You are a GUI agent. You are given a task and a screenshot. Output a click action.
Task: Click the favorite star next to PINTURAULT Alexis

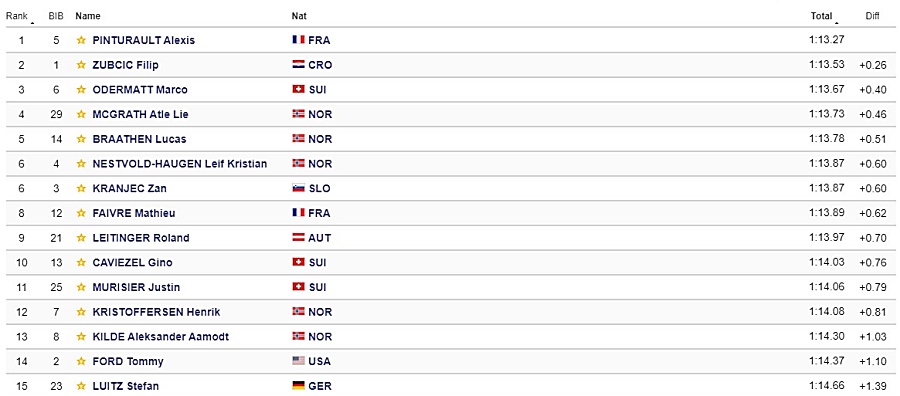(81, 40)
